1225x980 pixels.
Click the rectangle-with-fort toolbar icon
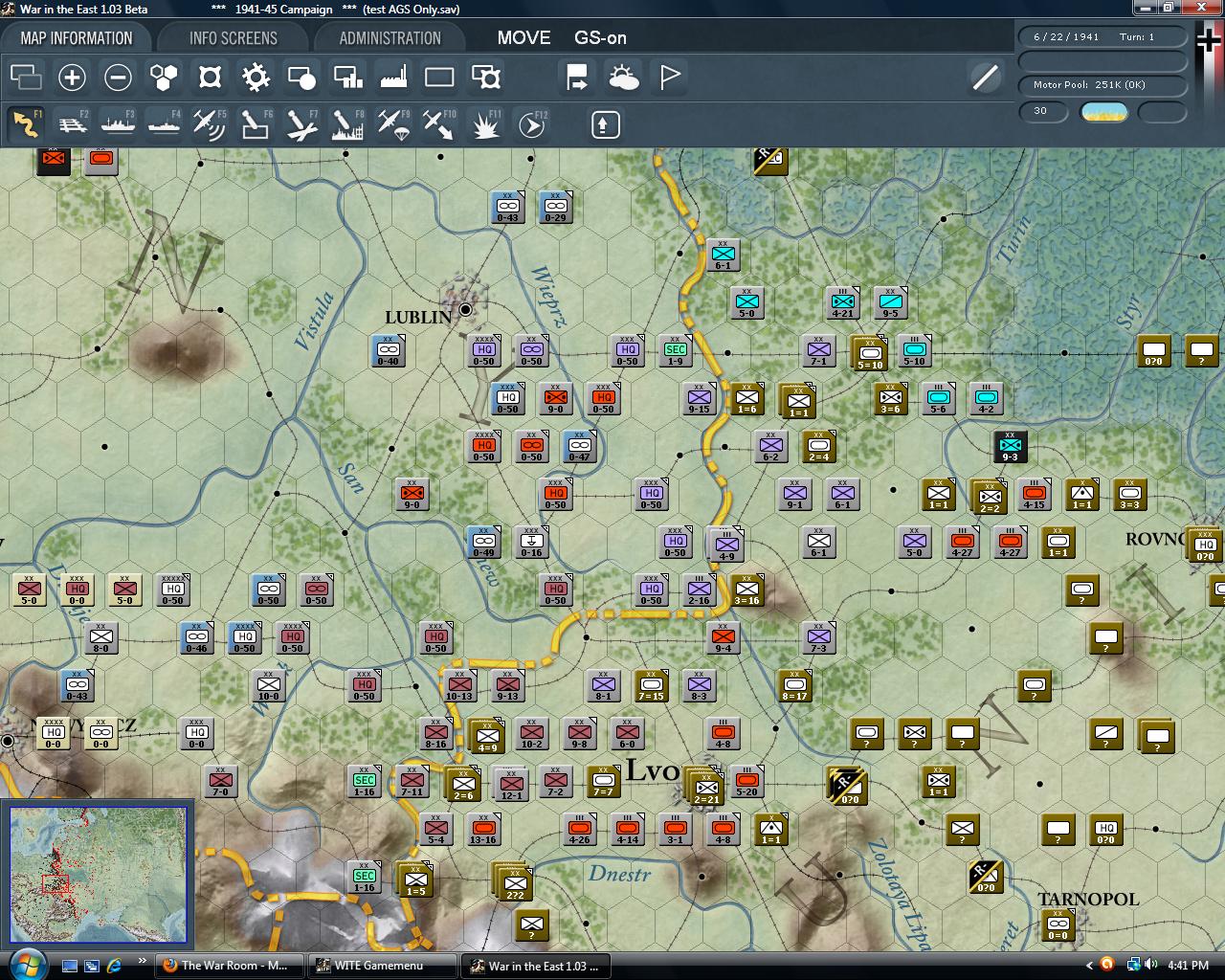coord(485,77)
